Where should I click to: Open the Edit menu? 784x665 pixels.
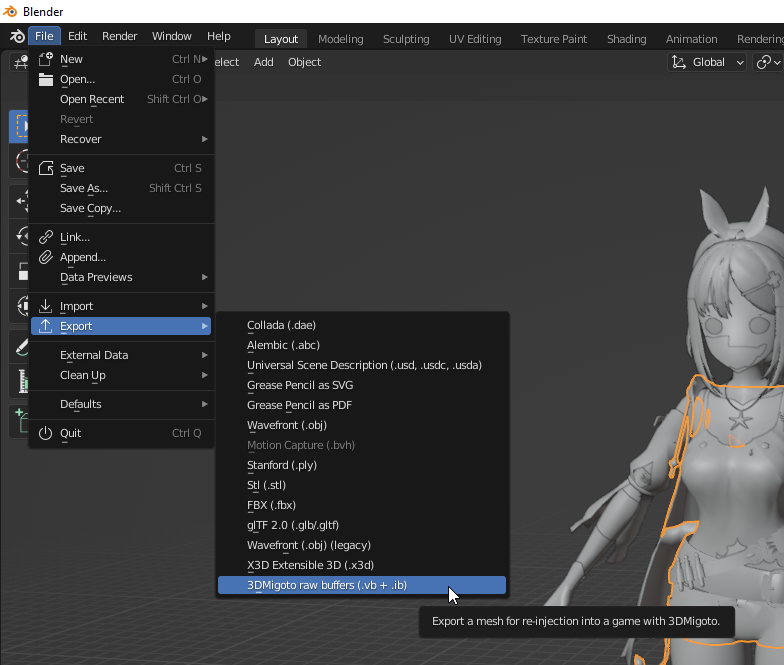point(77,36)
